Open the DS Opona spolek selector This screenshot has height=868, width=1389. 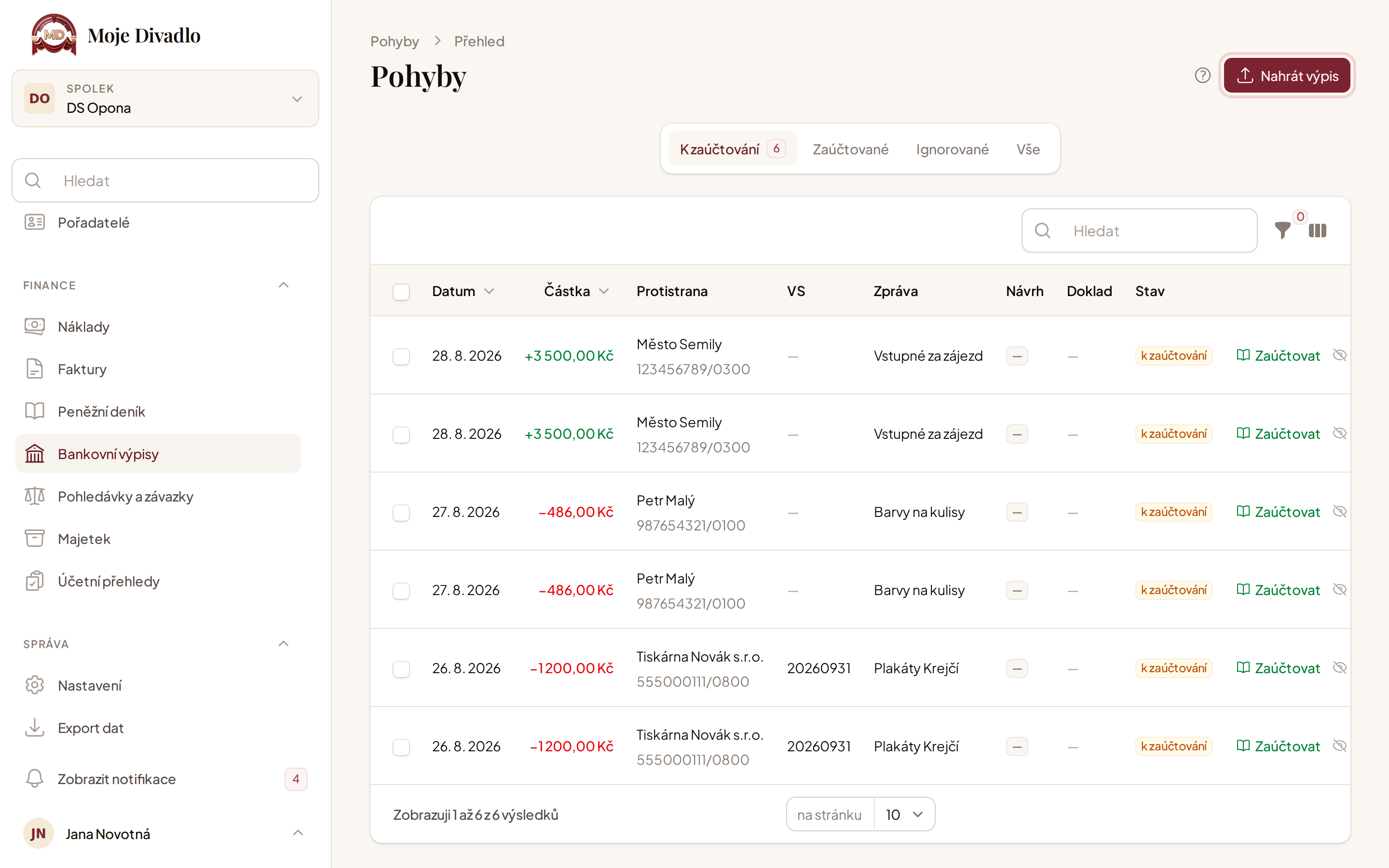coord(165,99)
